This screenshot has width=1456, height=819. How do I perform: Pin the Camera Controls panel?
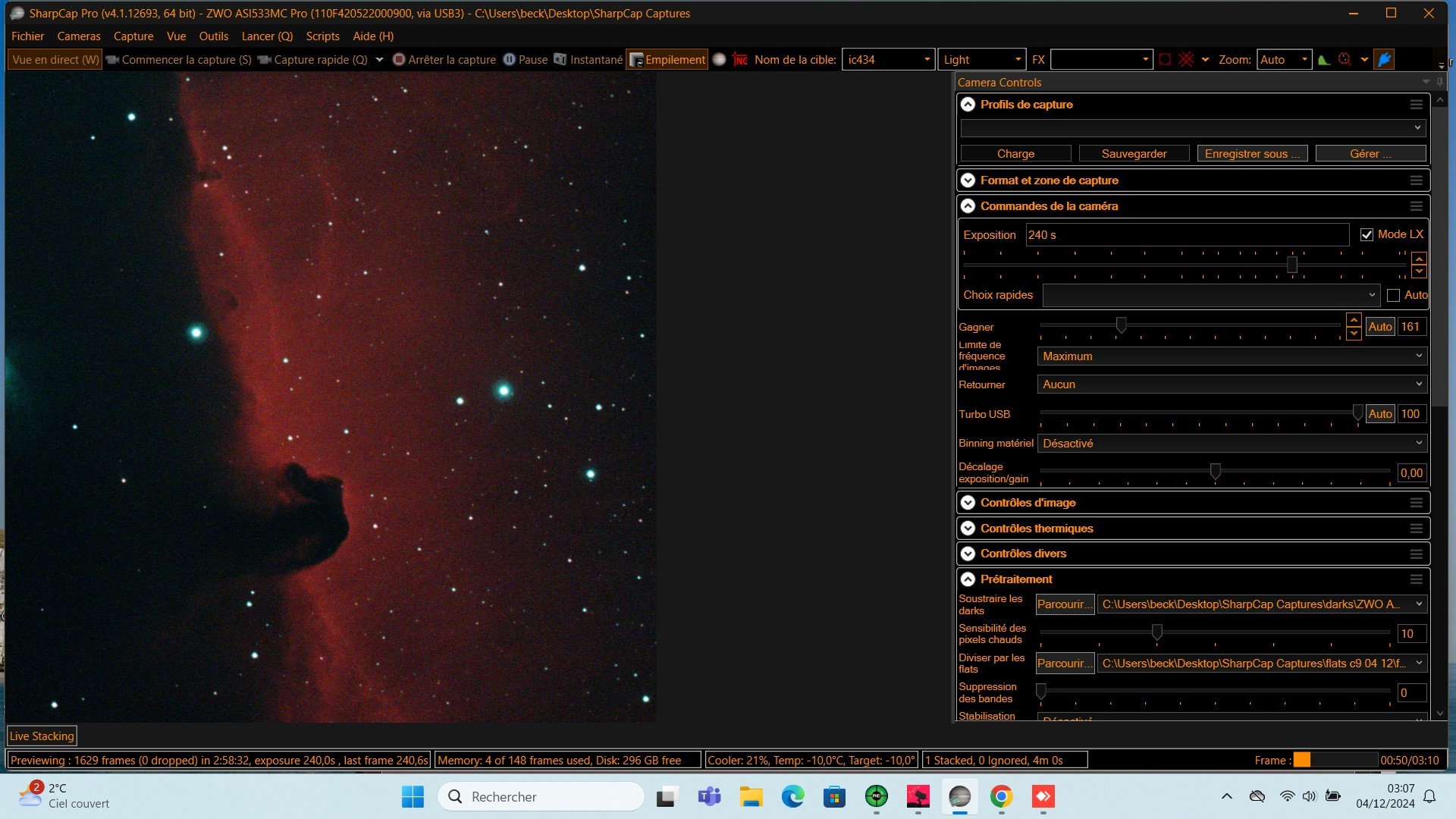[x=1439, y=82]
